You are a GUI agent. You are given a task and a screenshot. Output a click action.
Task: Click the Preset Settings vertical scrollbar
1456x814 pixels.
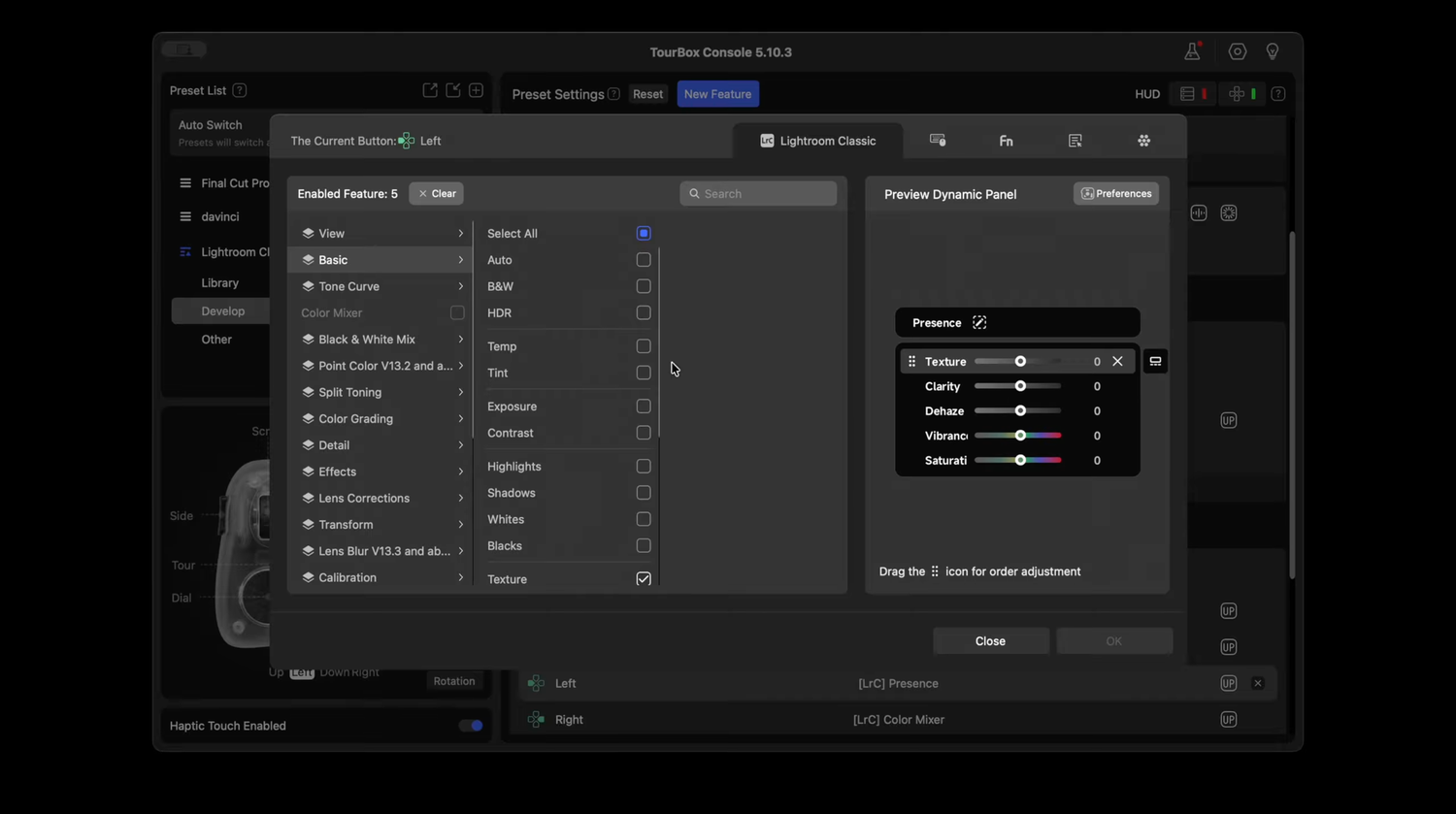[x=1292, y=406]
